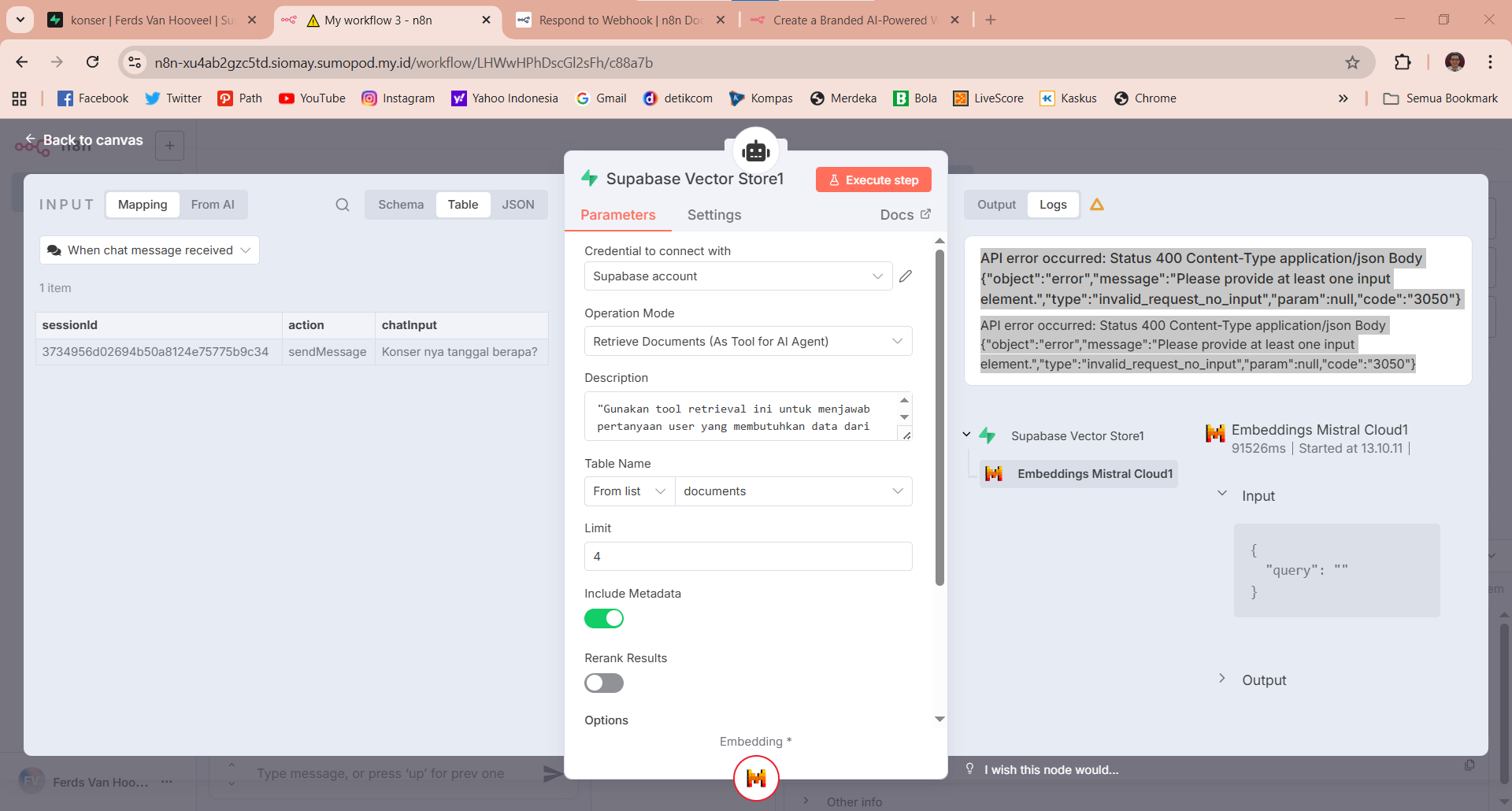Switch to the Respond to Webhook tab
Viewport: 1512px width, 811px height.
(620, 20)
